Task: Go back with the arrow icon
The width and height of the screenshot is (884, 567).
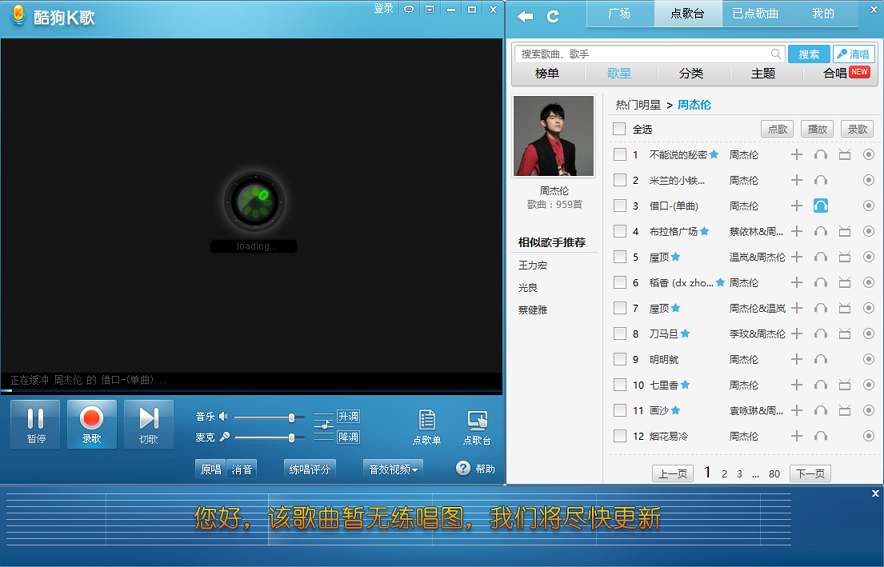Action: click(525, 16)
